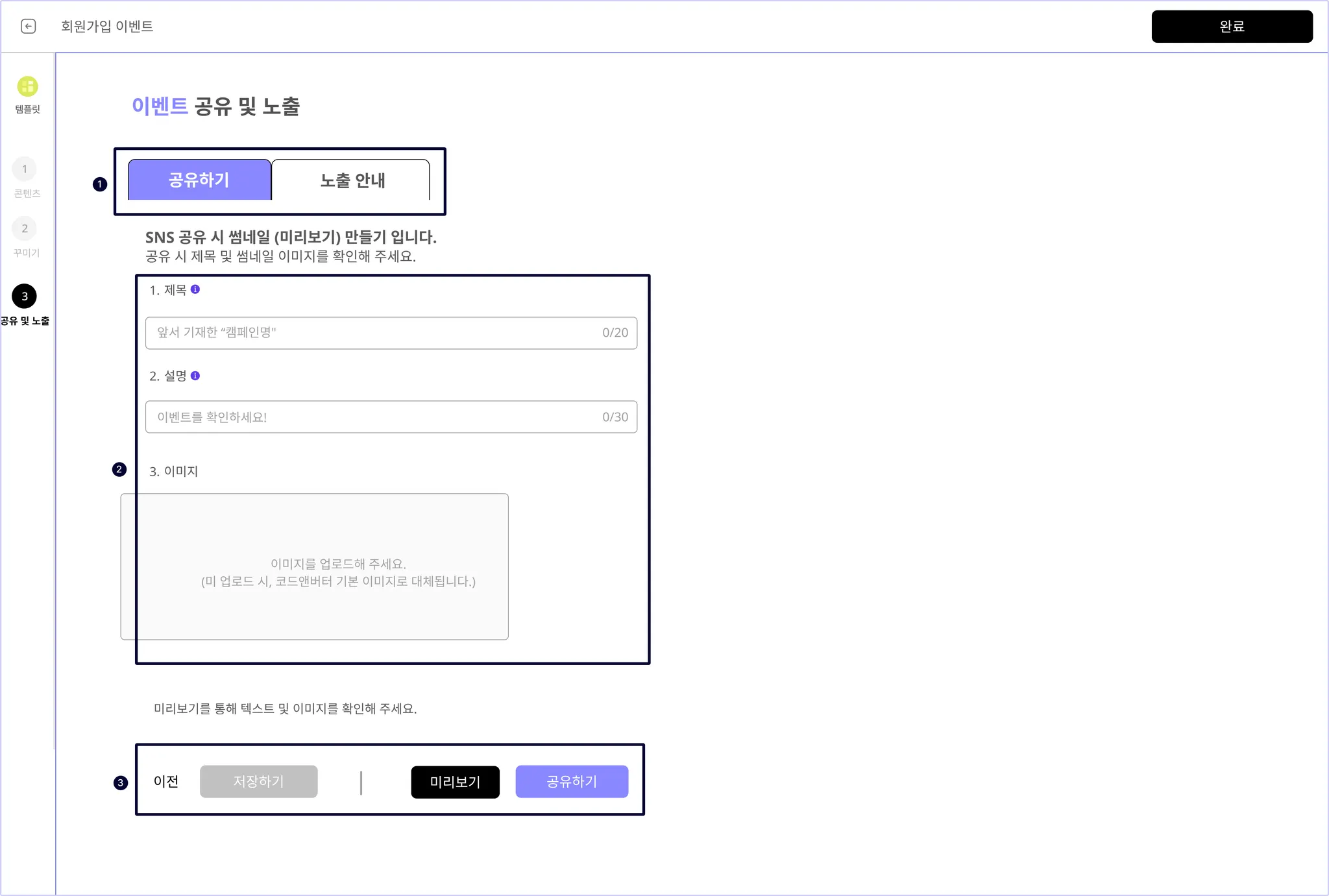
Task: Click the 이전 link at bottom
Action: pos(166,781)
